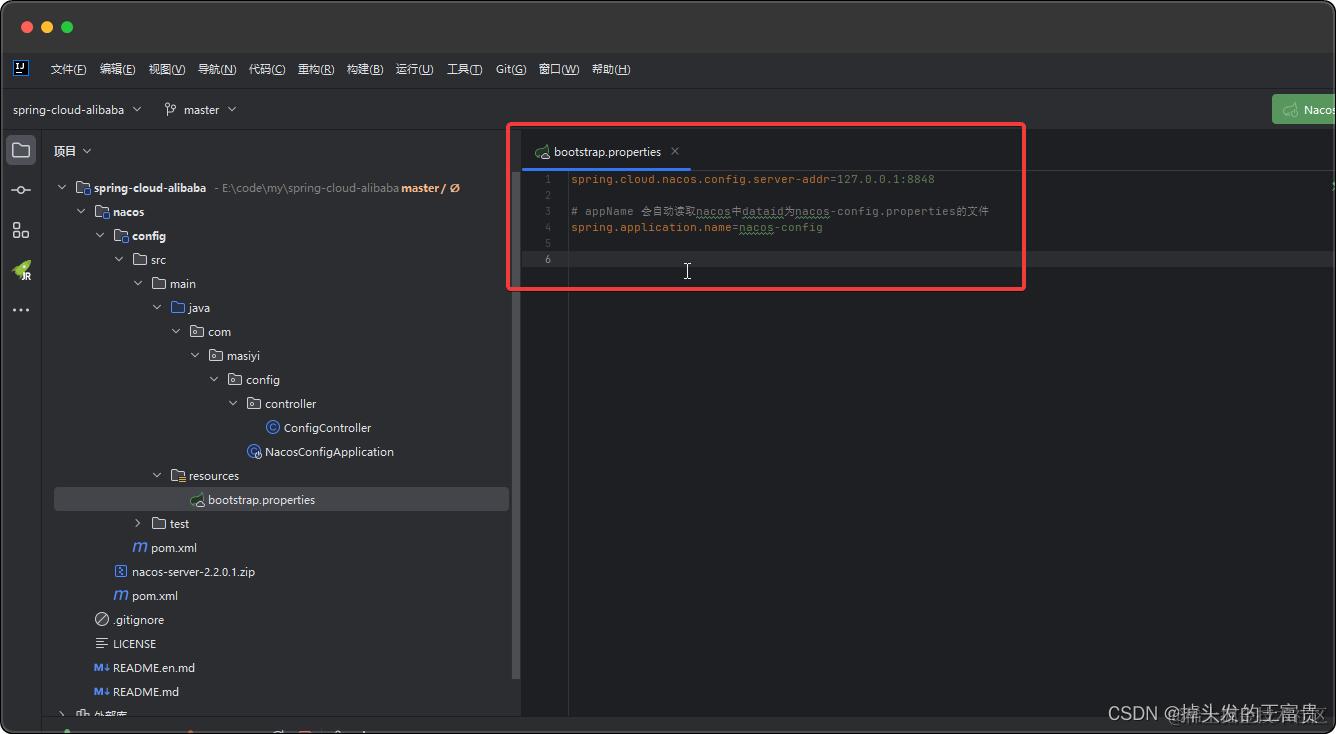The height and width of the screenshot is (734, 1336).
Task: Click the spring leaf icon on editor tab
Action: pos(542,152)
